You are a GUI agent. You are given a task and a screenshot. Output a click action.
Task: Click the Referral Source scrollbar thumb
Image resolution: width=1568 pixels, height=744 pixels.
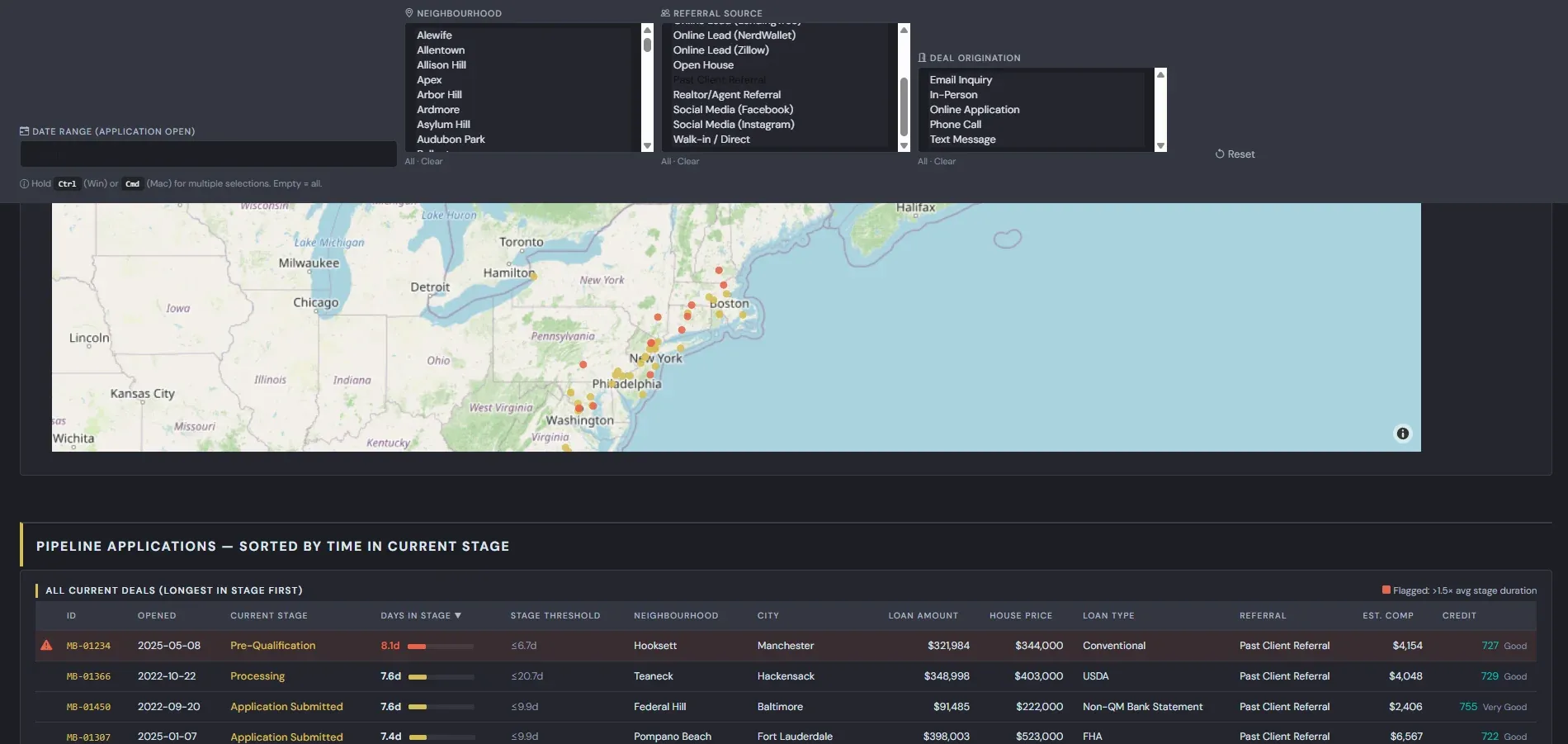pos(904,107)
